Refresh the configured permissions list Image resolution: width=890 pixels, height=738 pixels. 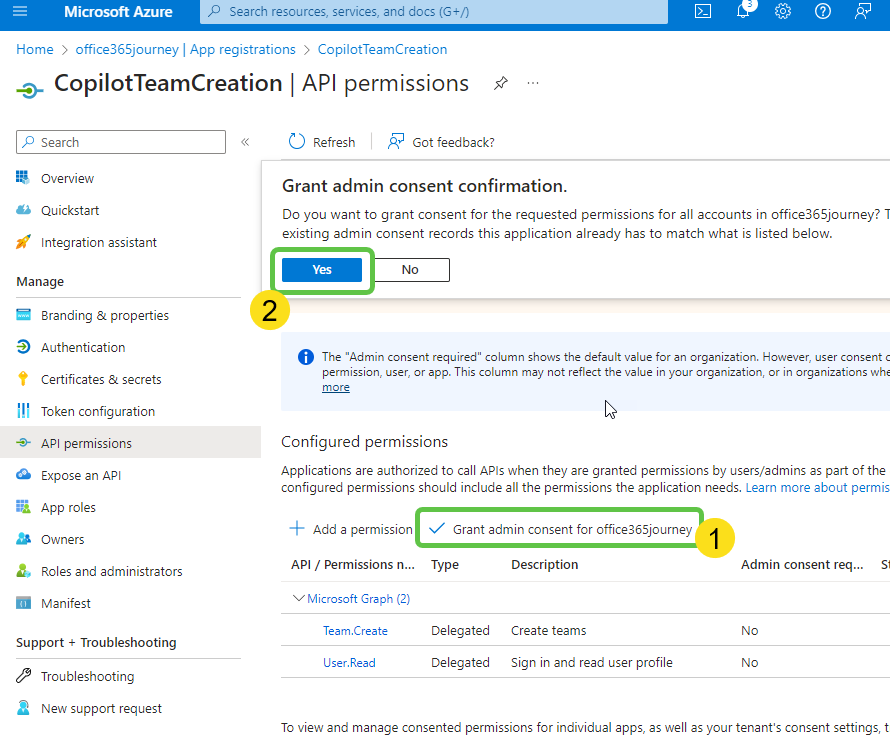[321, 142]
